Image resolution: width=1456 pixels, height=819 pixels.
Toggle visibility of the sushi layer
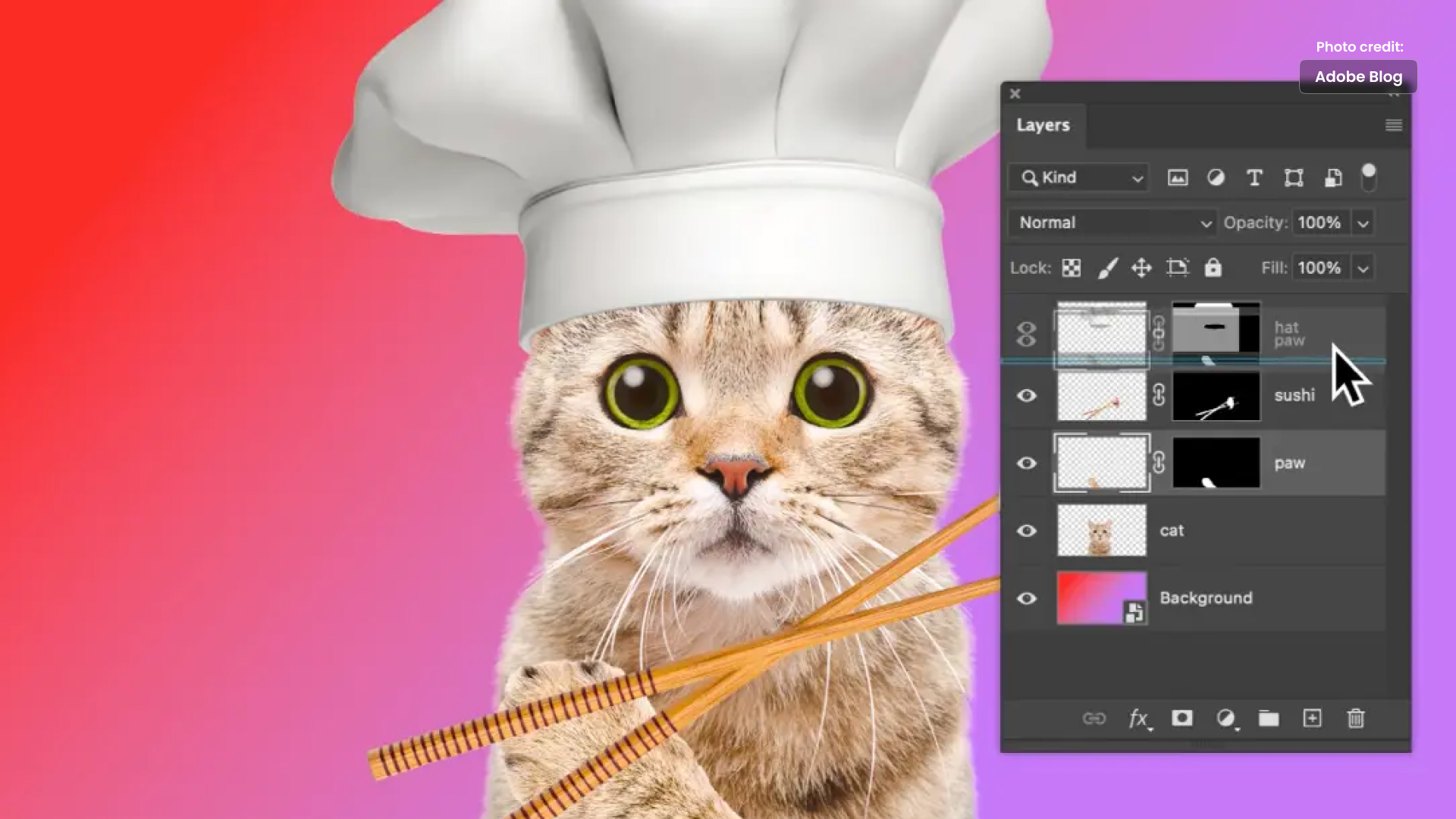click(1025, 395)
